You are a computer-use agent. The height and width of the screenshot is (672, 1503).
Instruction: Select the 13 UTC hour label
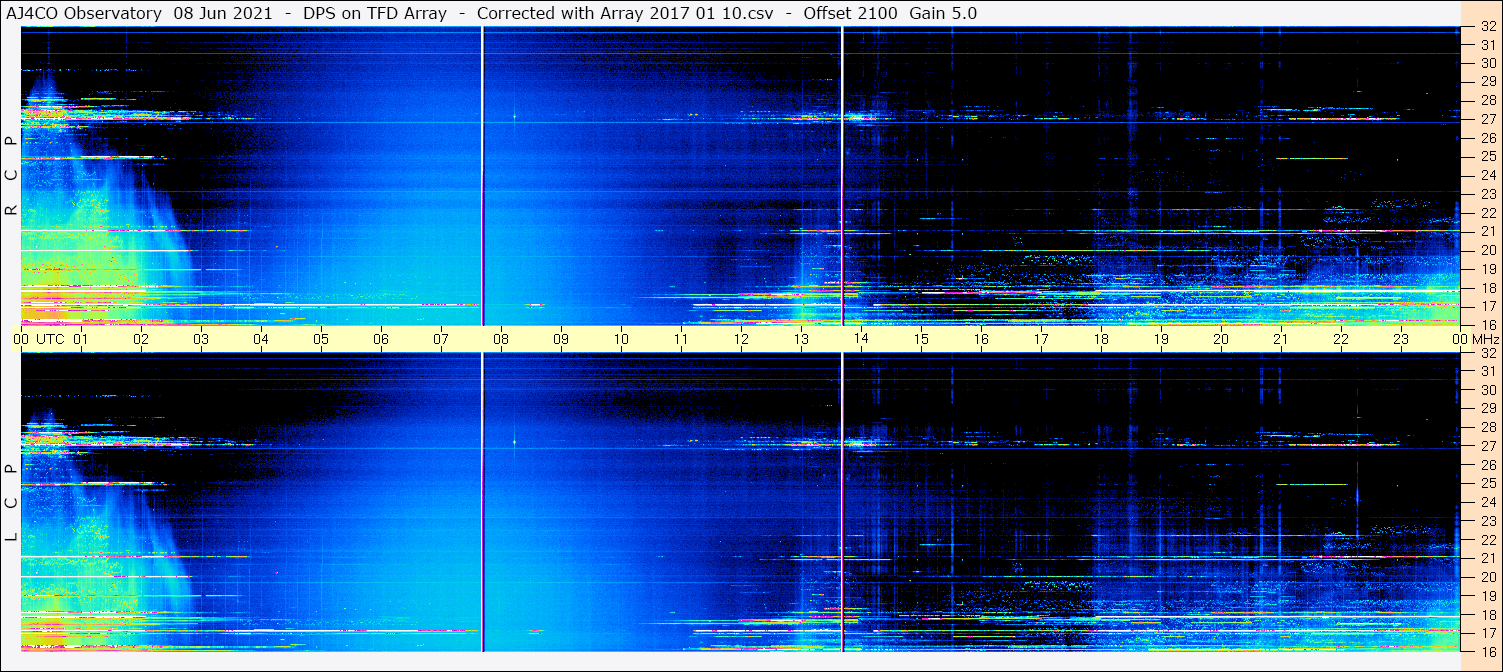(x=801, y=339)
